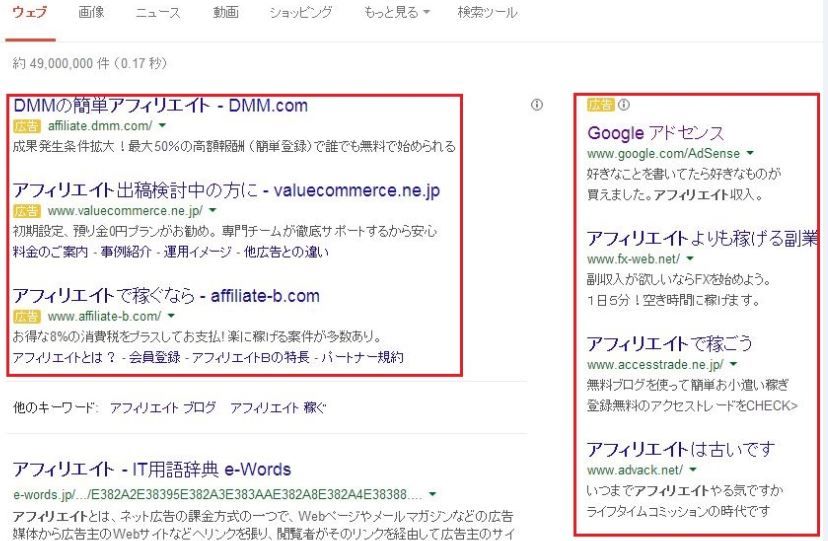
Task: Click related keyword アフィリエイト 稼ぐ
Action: point(278,407)
